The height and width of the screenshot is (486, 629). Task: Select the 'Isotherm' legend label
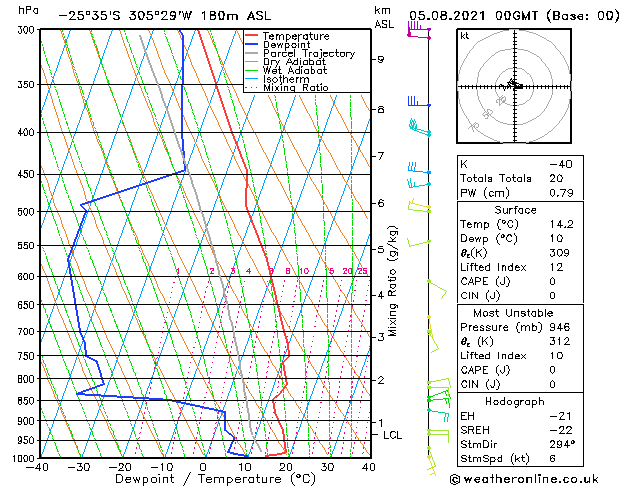[286, 79]
